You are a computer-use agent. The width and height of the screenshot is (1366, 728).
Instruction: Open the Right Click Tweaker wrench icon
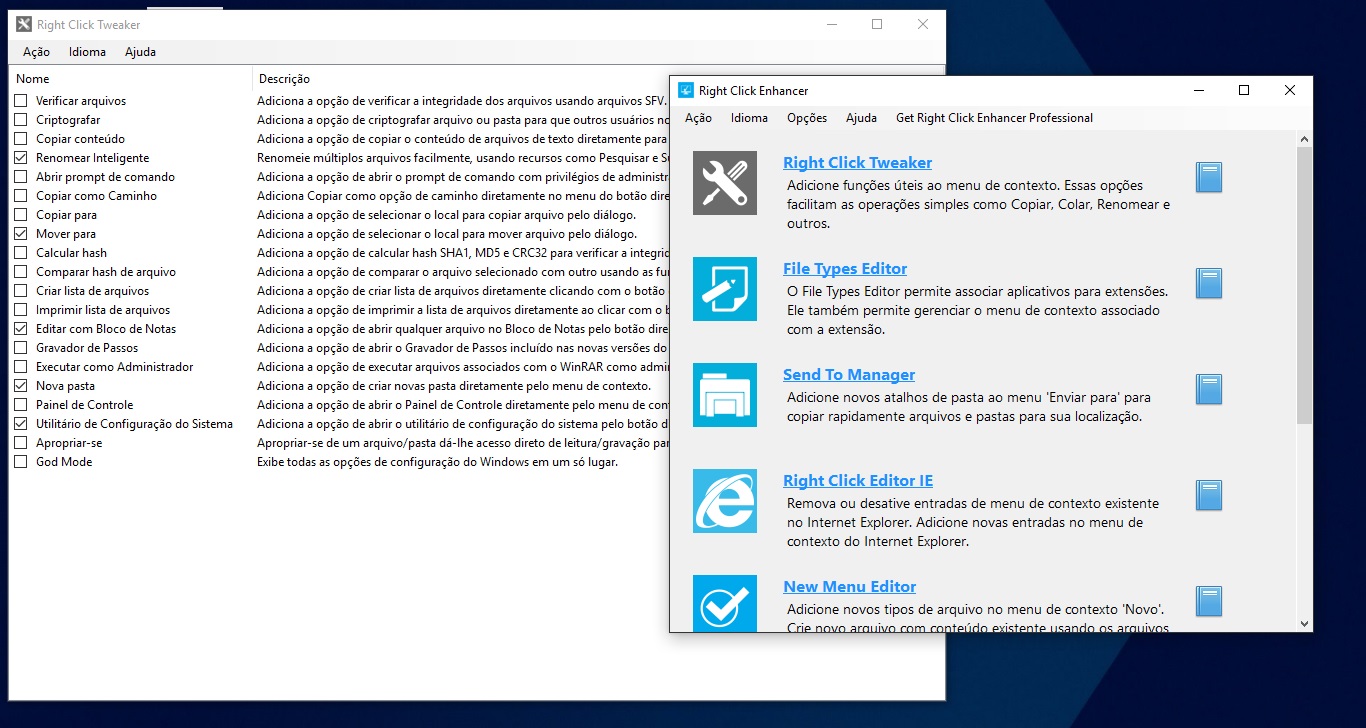[725, 183]
